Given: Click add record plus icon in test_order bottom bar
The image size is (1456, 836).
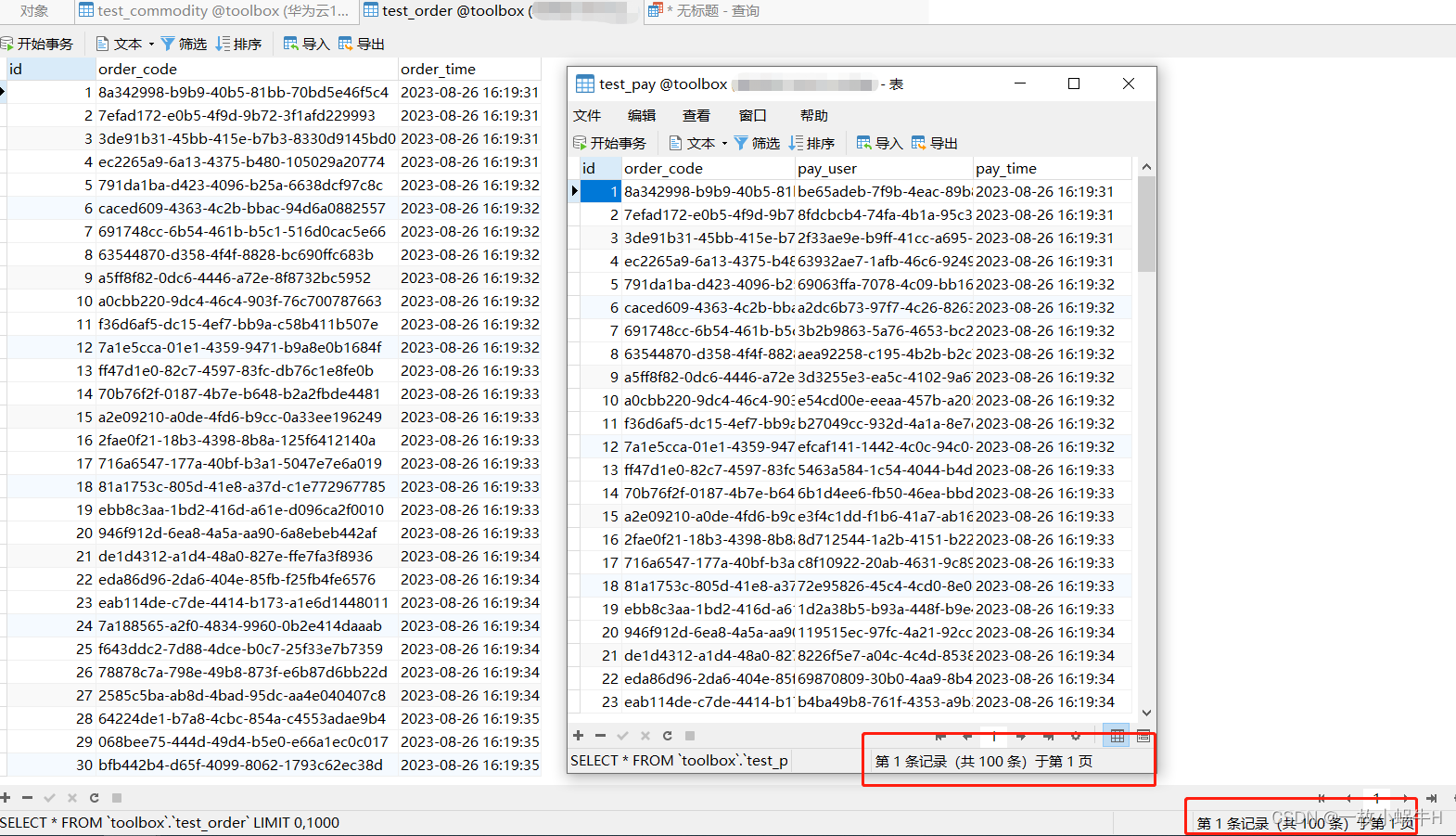Looking at the screenshot, I should [x=5, y=798].
